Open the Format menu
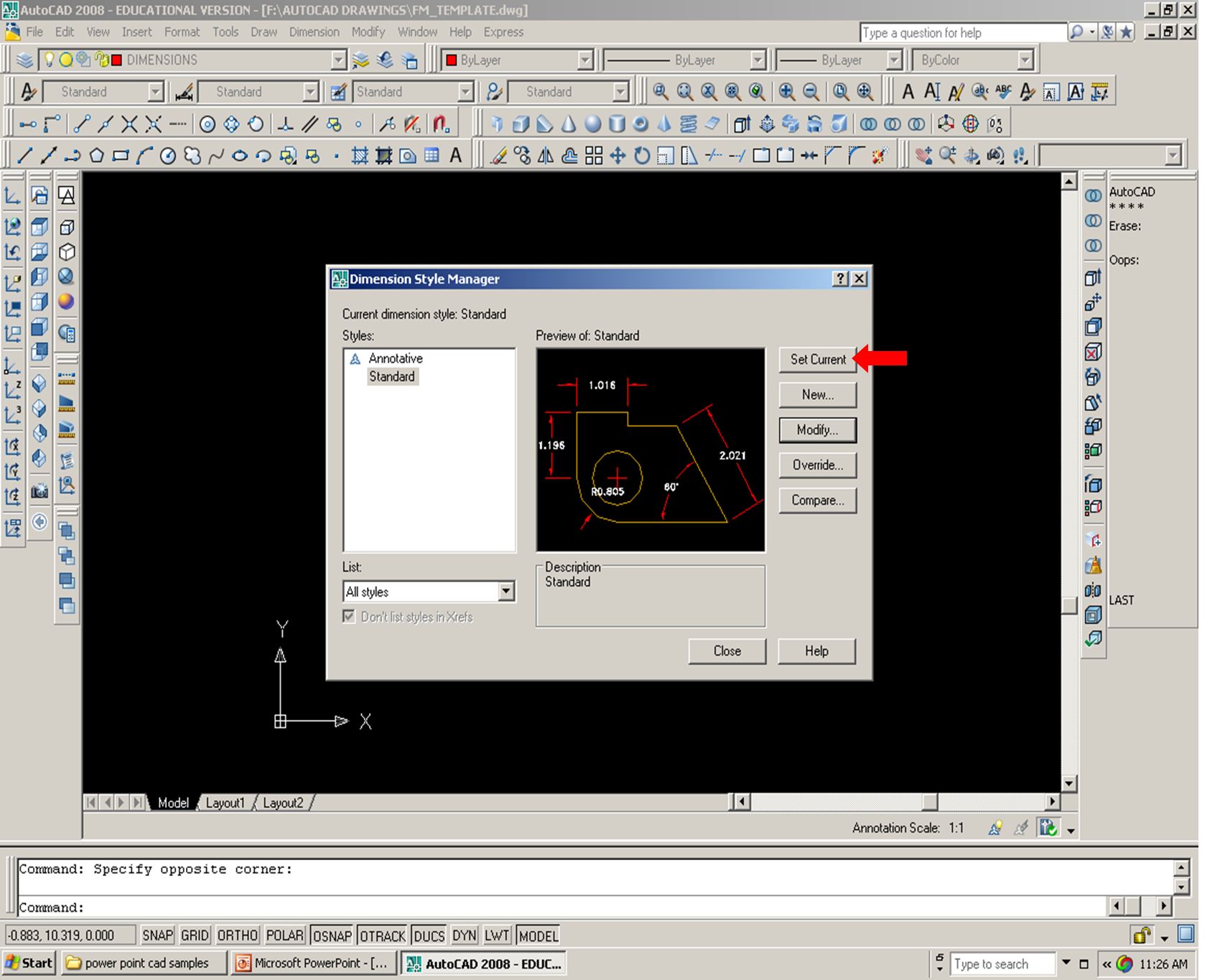This screenshot has width=1225, height=980. 182,32
